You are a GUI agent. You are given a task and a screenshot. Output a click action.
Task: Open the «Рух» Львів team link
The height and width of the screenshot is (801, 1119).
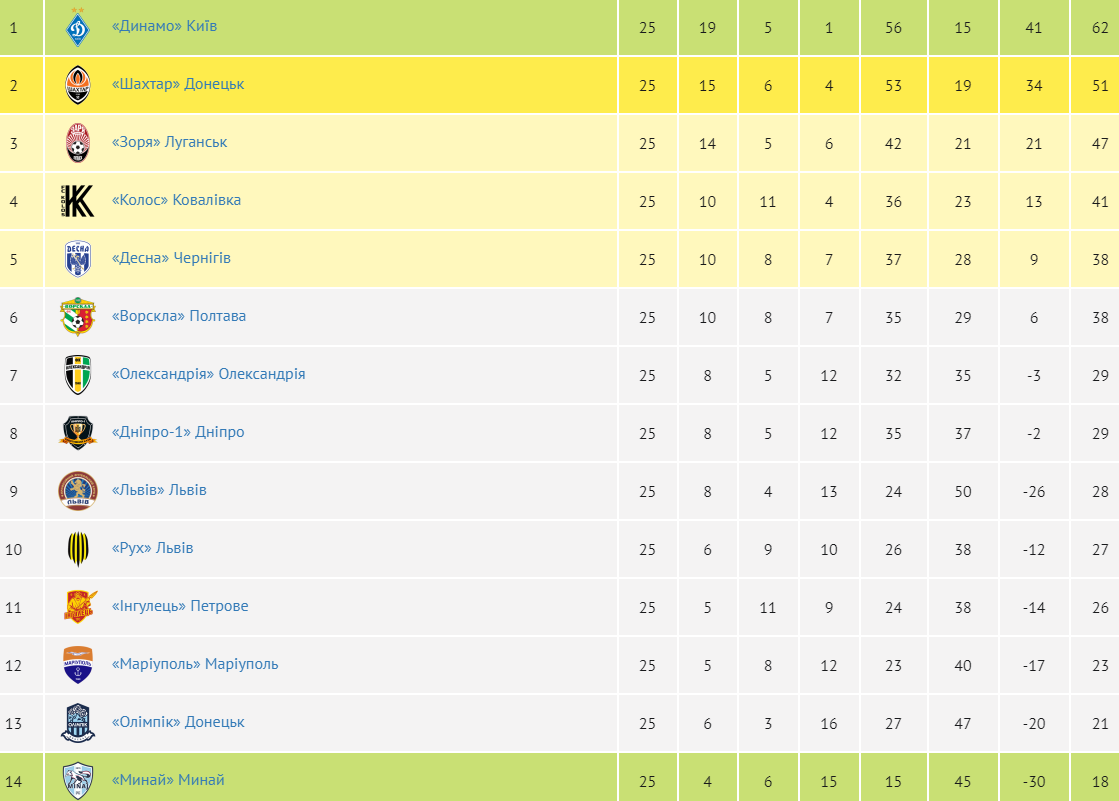click(153, 548)
